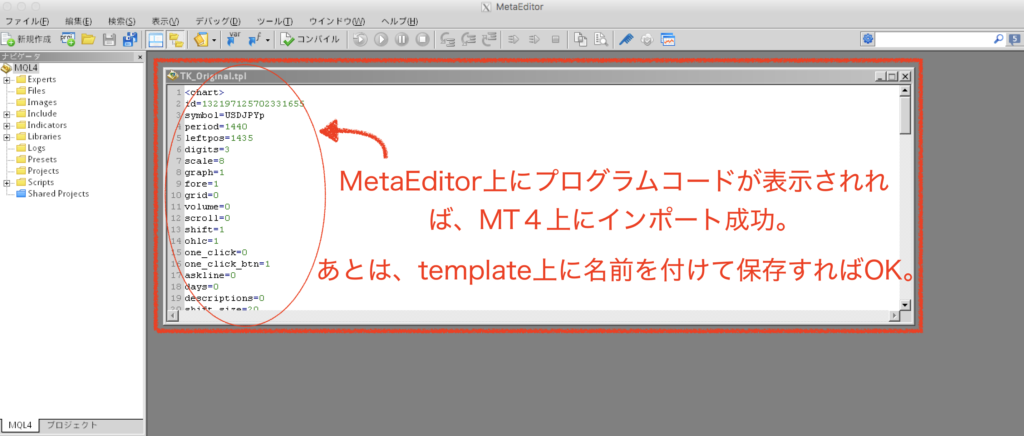Screen dimensions: 1024x436
Task: Toggle the Navigator panel view button
Action: [155, 39]
